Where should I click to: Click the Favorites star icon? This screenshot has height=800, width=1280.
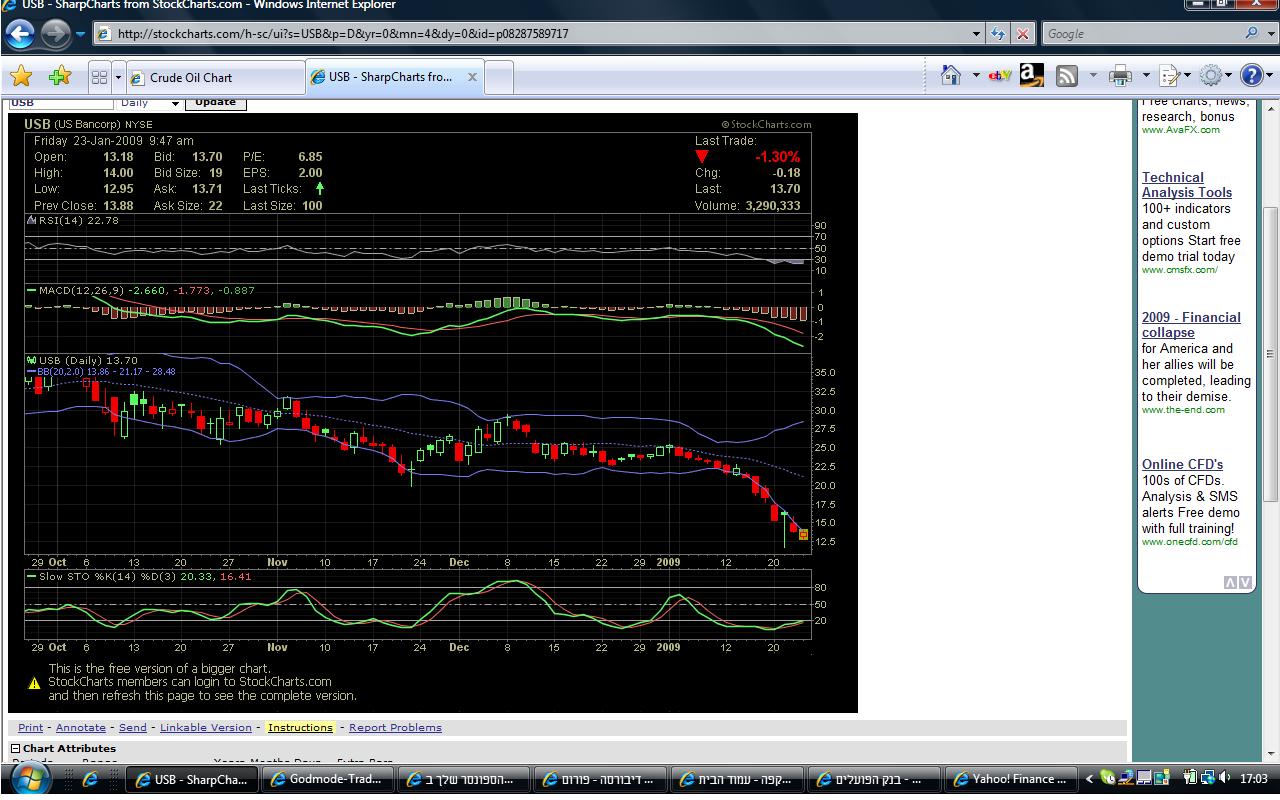click(21, 77)
